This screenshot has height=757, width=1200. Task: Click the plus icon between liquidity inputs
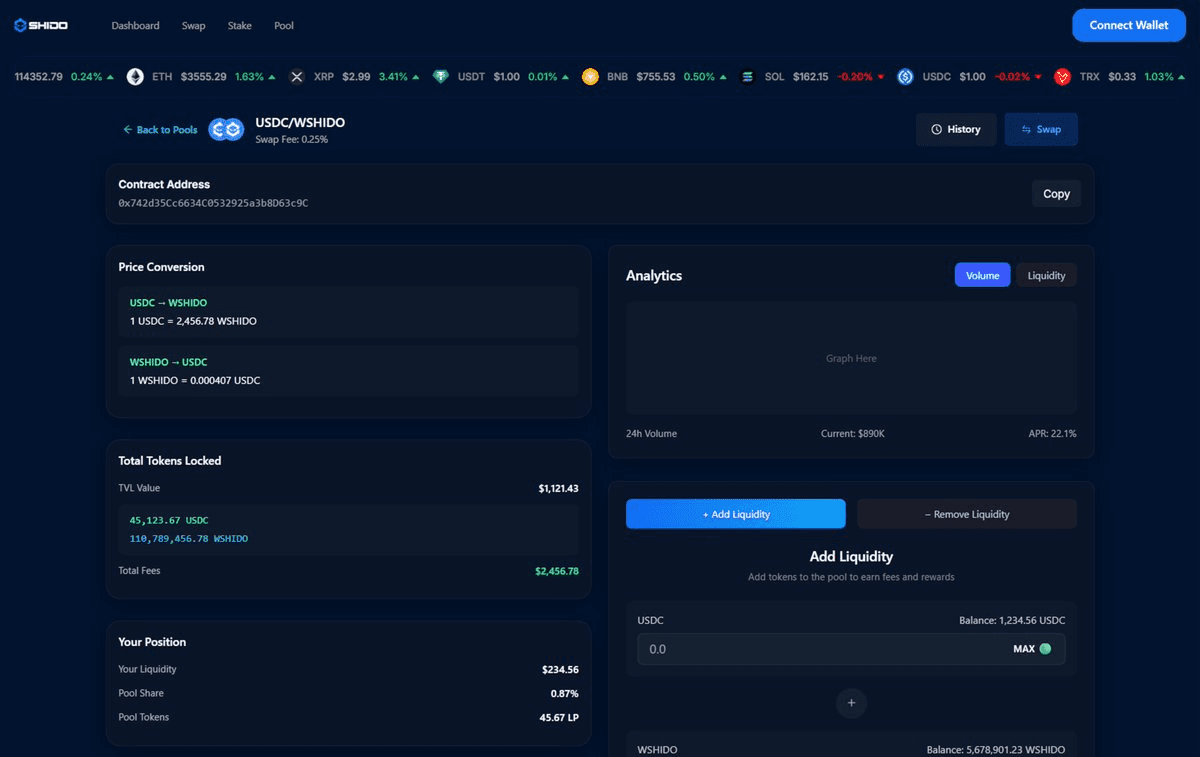coord(851,703)
